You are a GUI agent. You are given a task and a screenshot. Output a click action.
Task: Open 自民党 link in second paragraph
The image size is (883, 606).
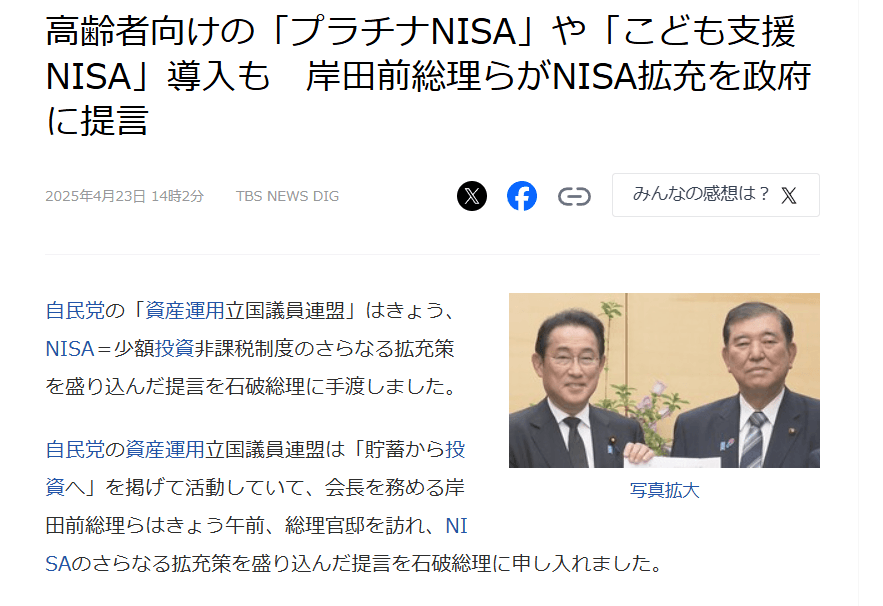tap(75, 449)
